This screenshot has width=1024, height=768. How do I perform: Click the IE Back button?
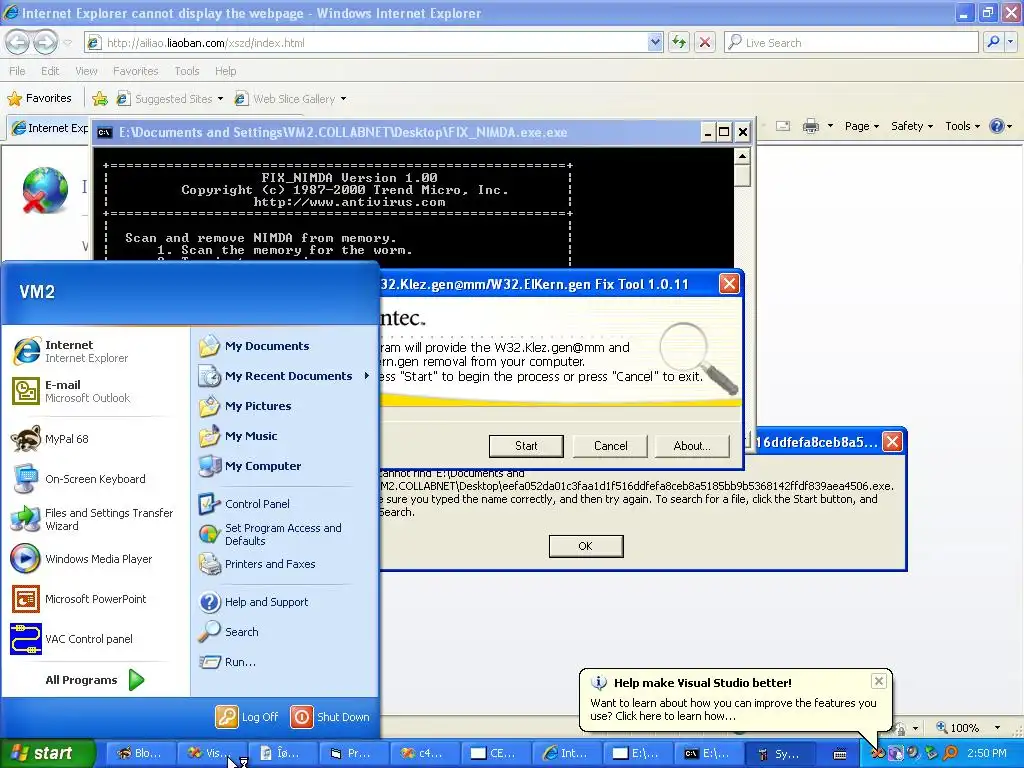click(x=17, y=42)
